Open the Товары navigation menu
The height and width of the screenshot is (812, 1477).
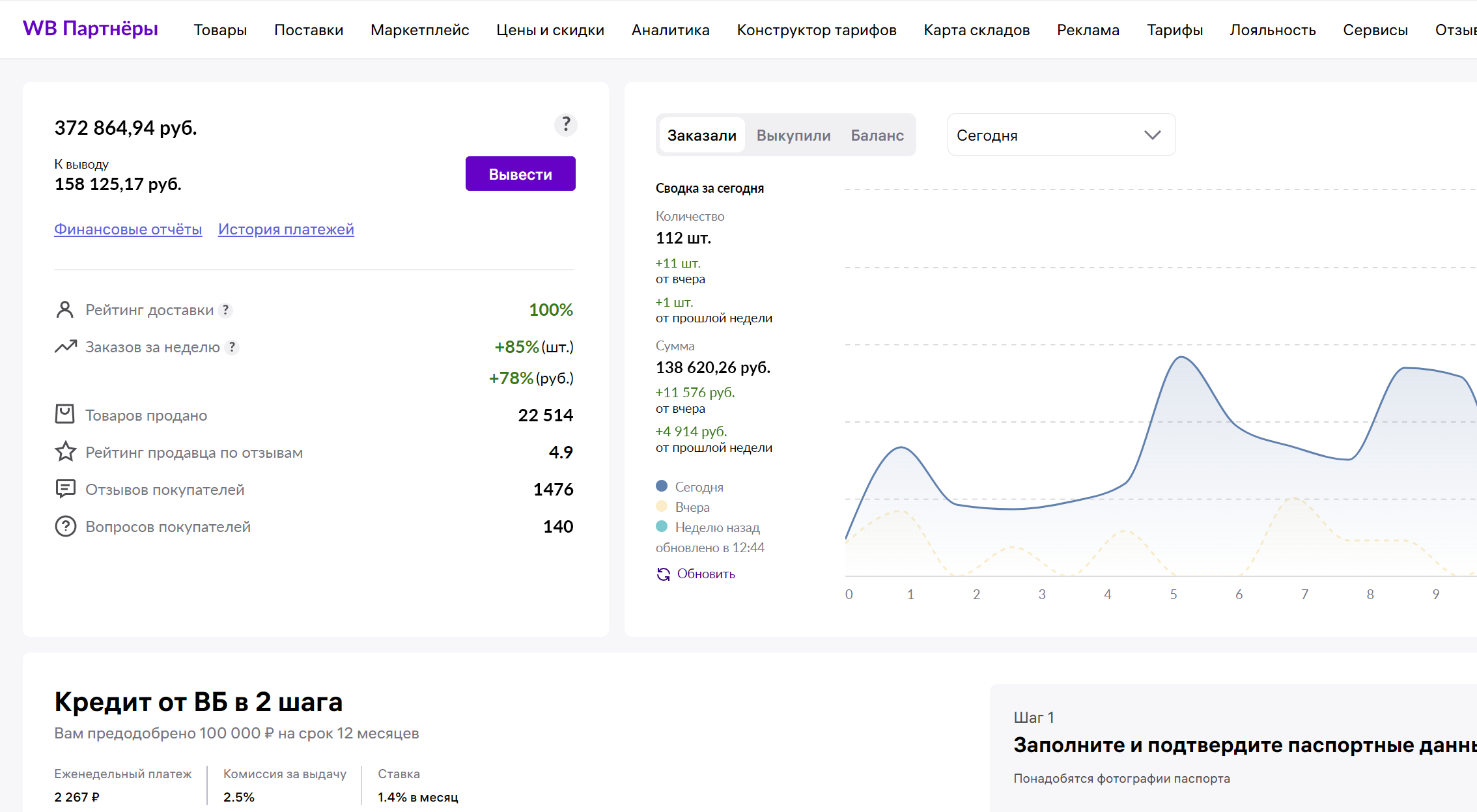tap(220, 30)
